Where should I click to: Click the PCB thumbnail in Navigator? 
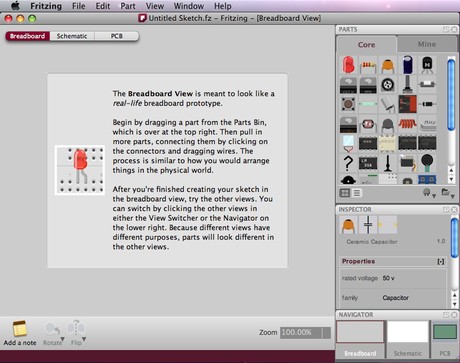(x=445, y=332)
